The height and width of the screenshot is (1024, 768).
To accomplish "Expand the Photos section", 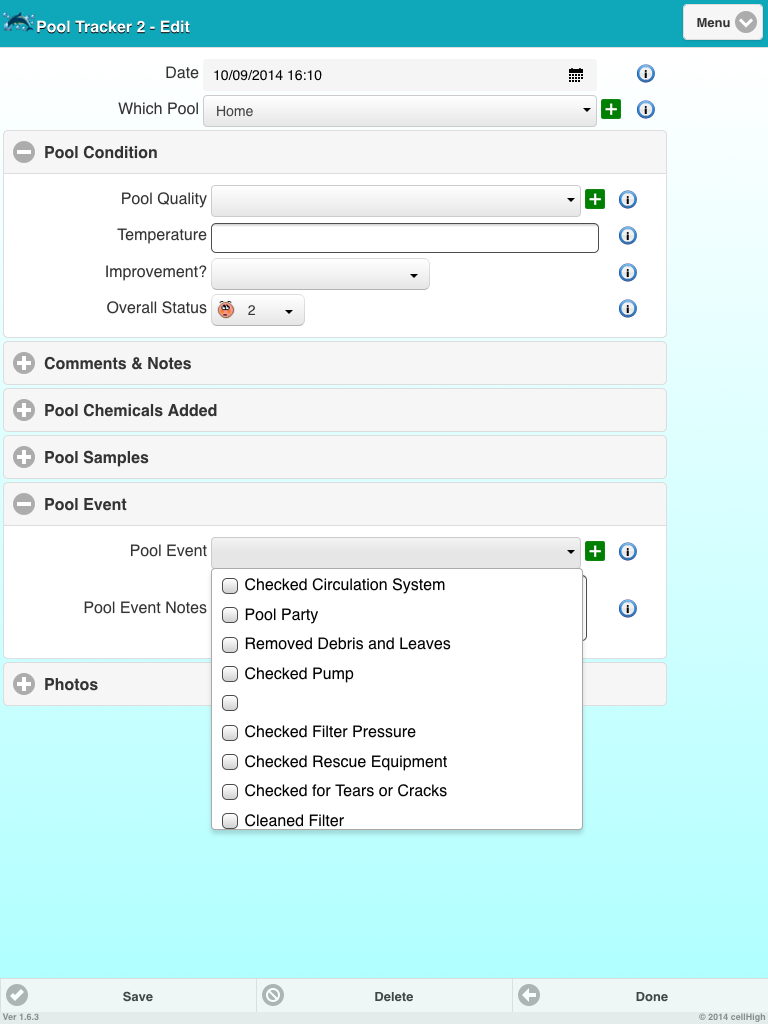I will point(335,684).
